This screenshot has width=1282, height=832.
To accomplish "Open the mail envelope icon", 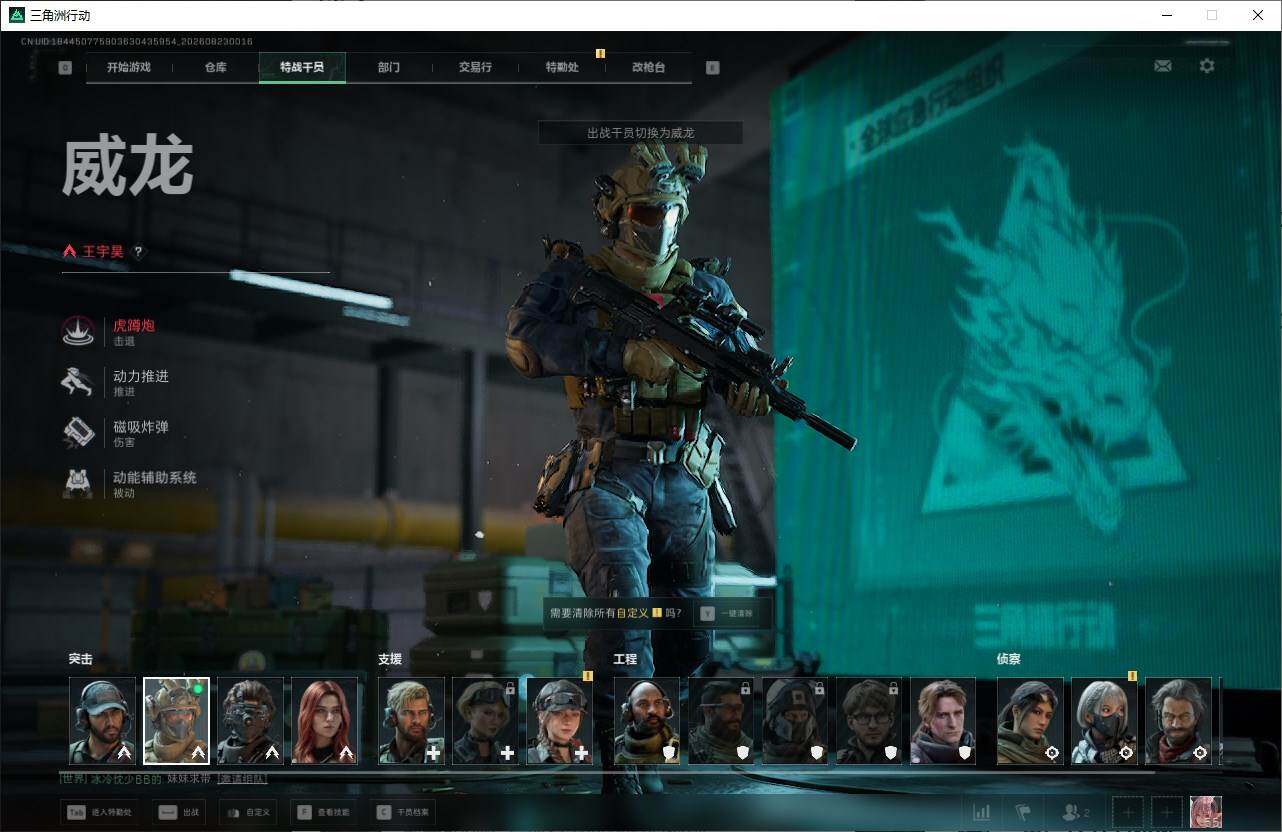I will pos(1163,66).
